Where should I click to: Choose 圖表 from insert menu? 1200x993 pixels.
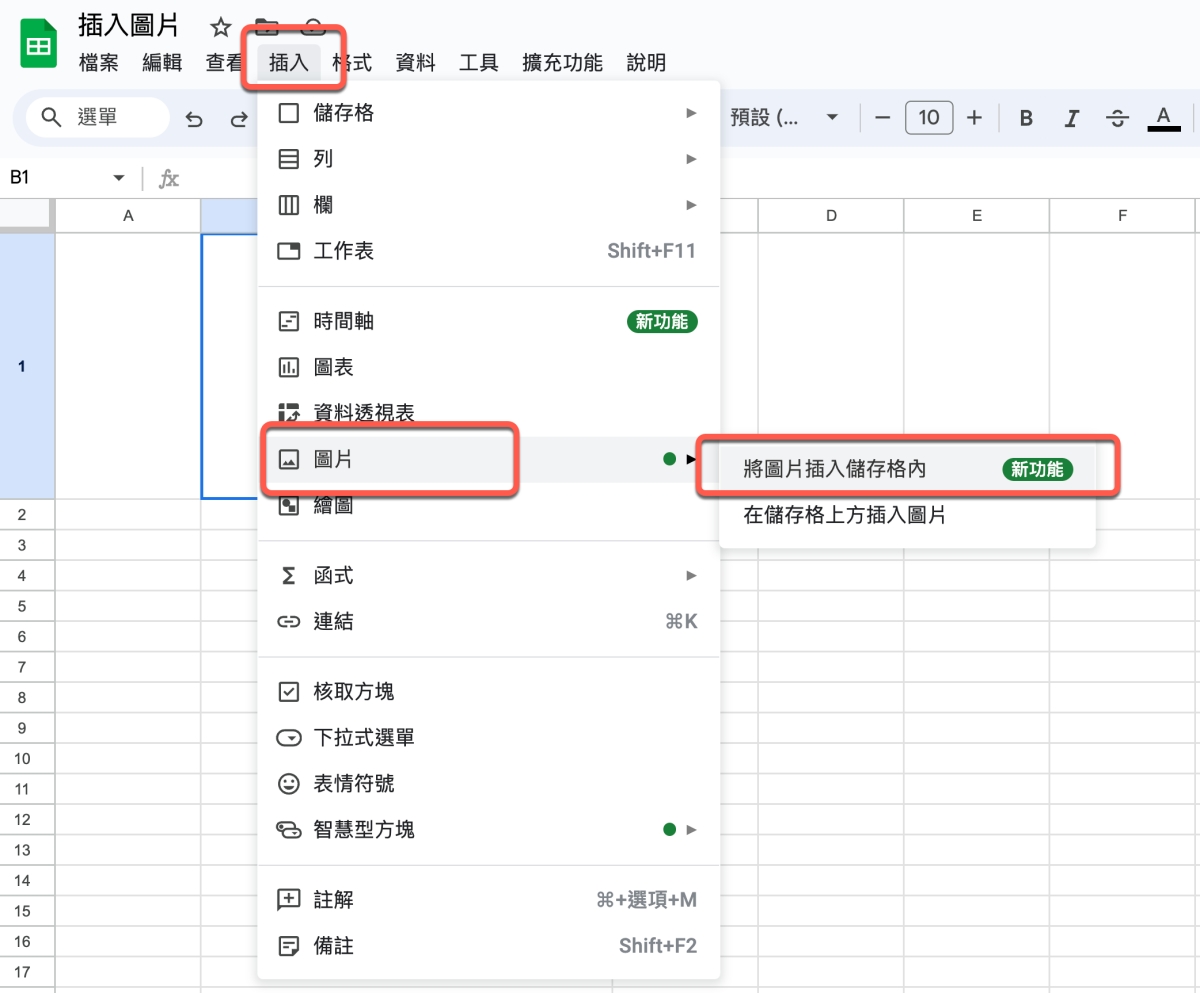488,367
